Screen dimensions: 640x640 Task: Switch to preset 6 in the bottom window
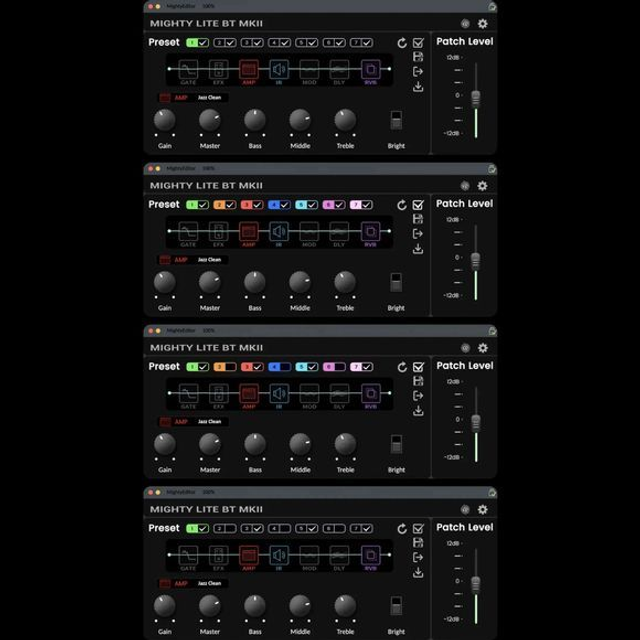coord(329,528)
